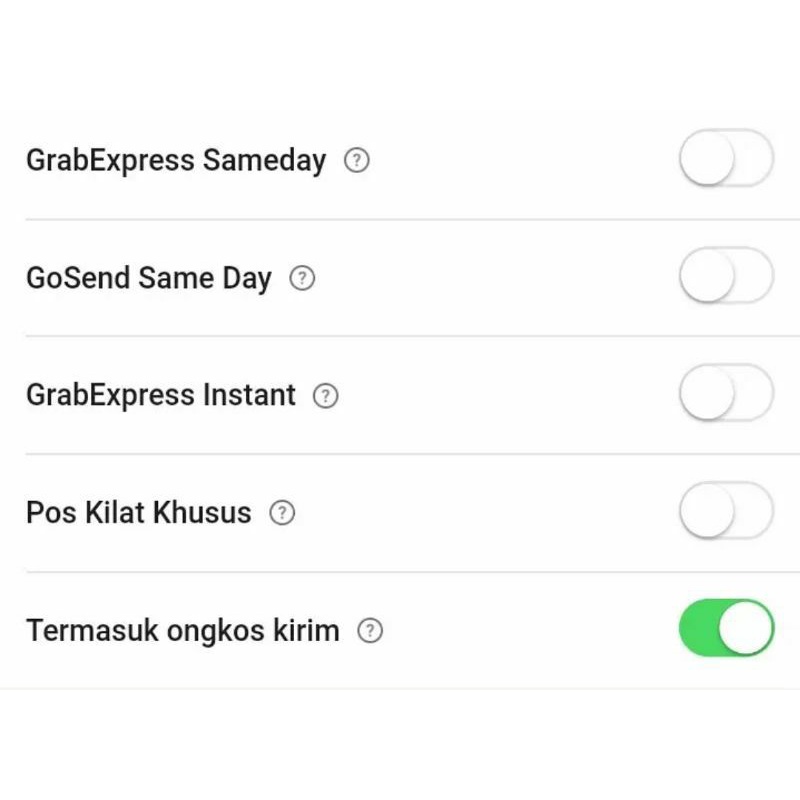This screenshot has width=800, height=800.
Task: View Pos Kilat Khusus help info
Action: [x=283, y=513]
